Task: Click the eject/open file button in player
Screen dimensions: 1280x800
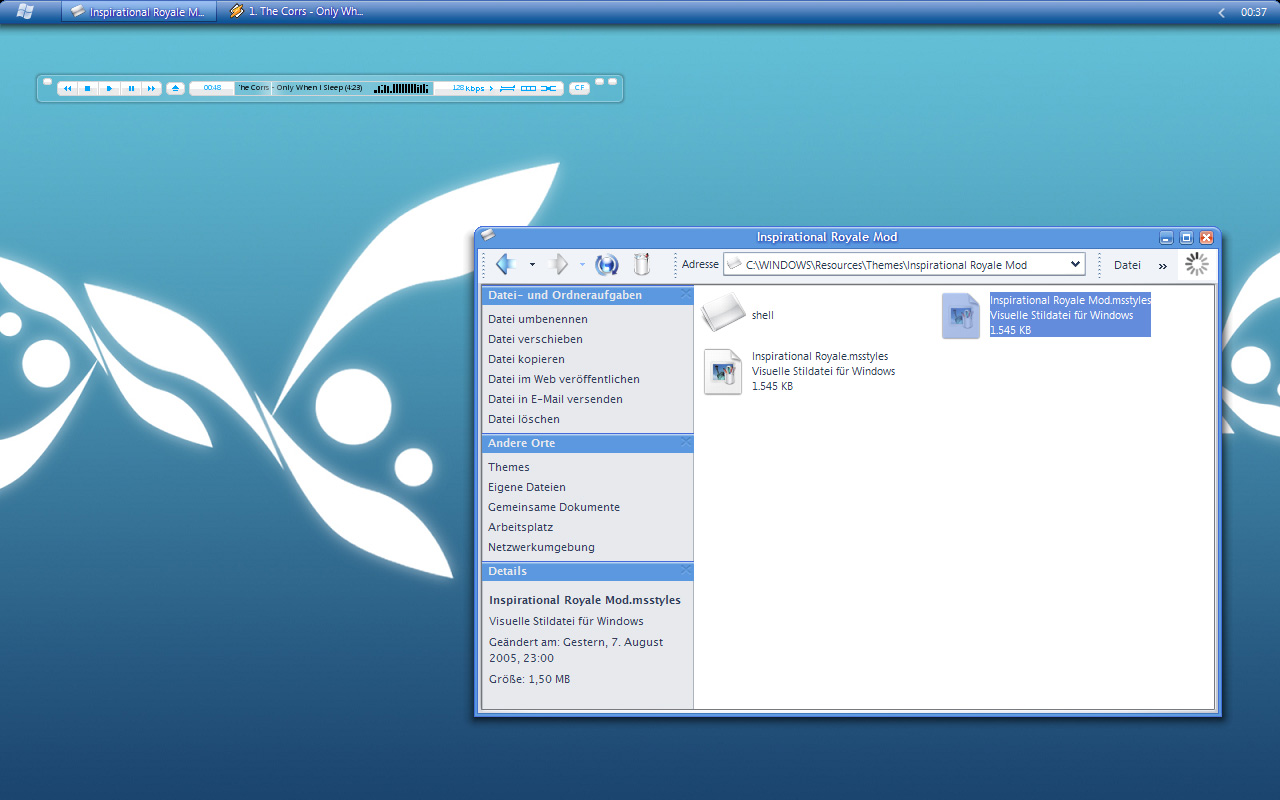Action: 175,88
